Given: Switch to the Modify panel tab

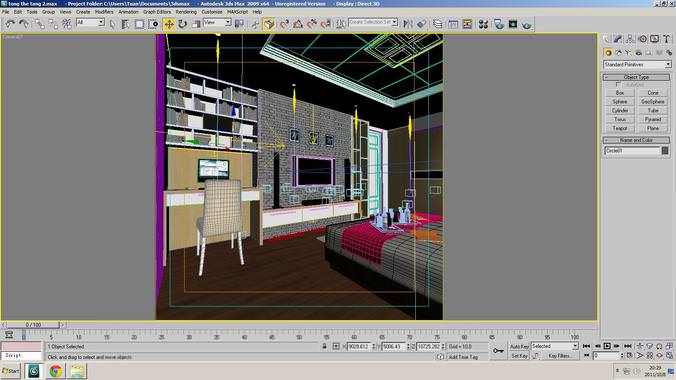Looking at the screenshot, I should [618, 39].
